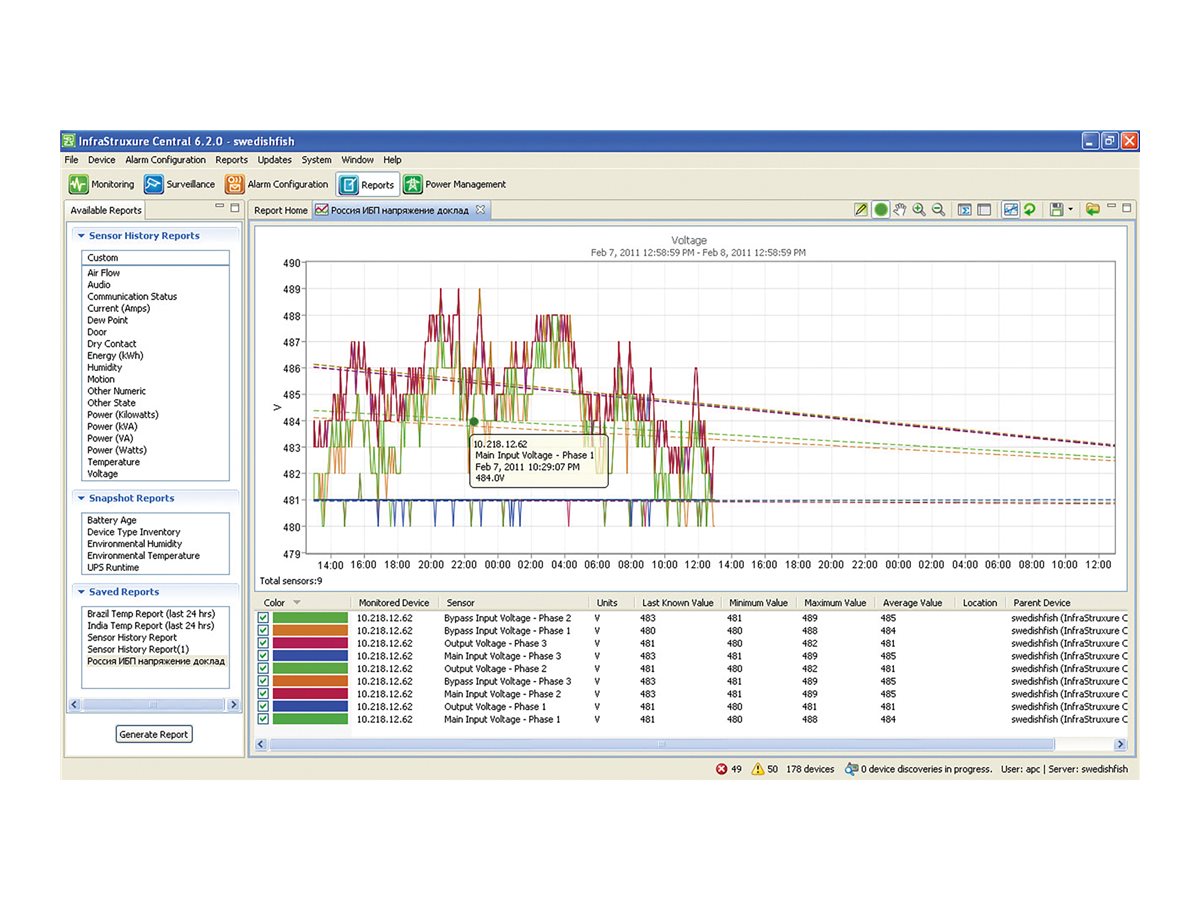Click the zoom in magnifier icon
The height and width of the screenshot is (900, 1200).
pos(919,210)
